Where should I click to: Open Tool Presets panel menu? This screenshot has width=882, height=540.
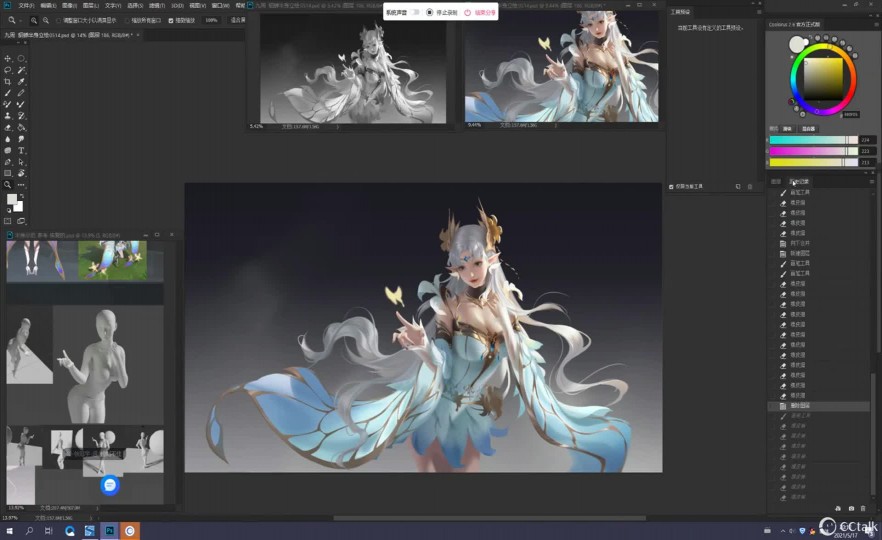click(759, 12)
